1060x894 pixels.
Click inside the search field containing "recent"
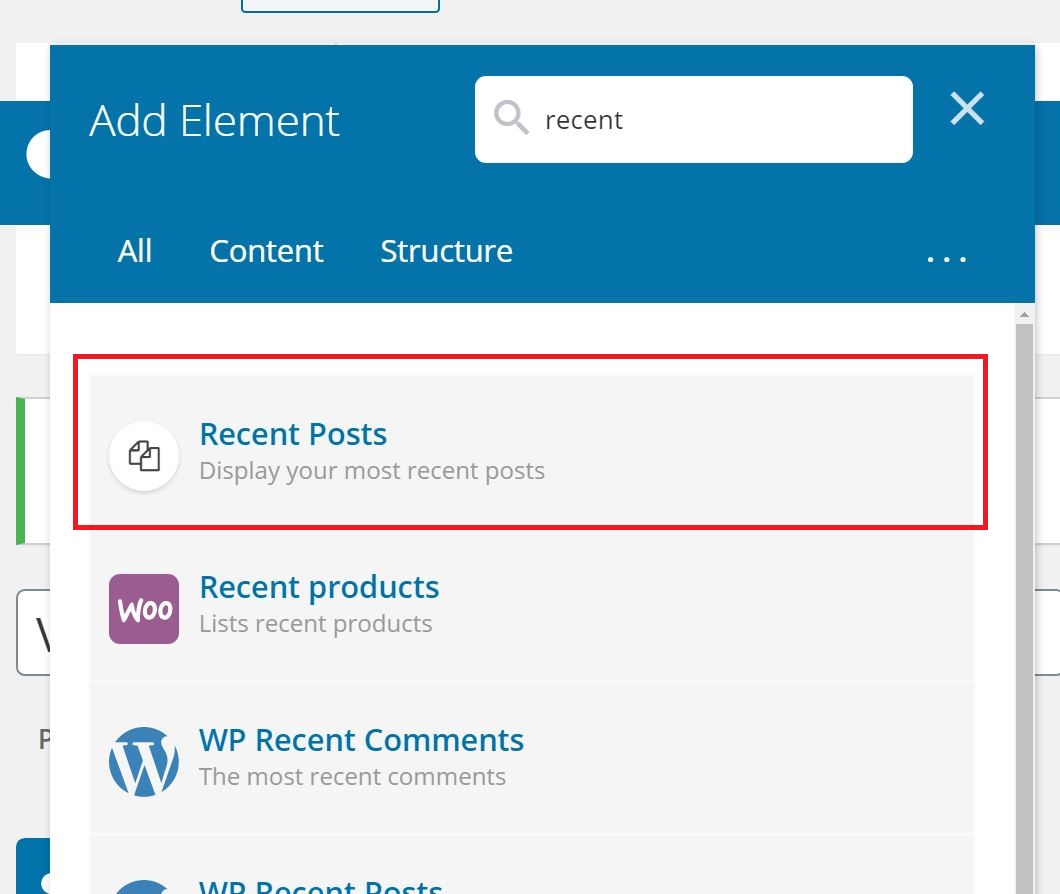(x=694, y=119)
